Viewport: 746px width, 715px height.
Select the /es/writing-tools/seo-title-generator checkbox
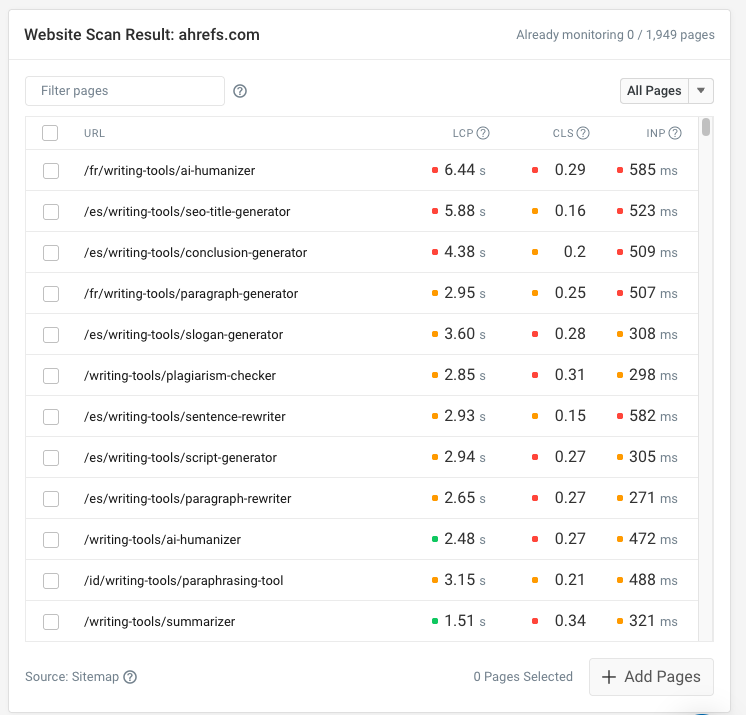coord(51,212)
